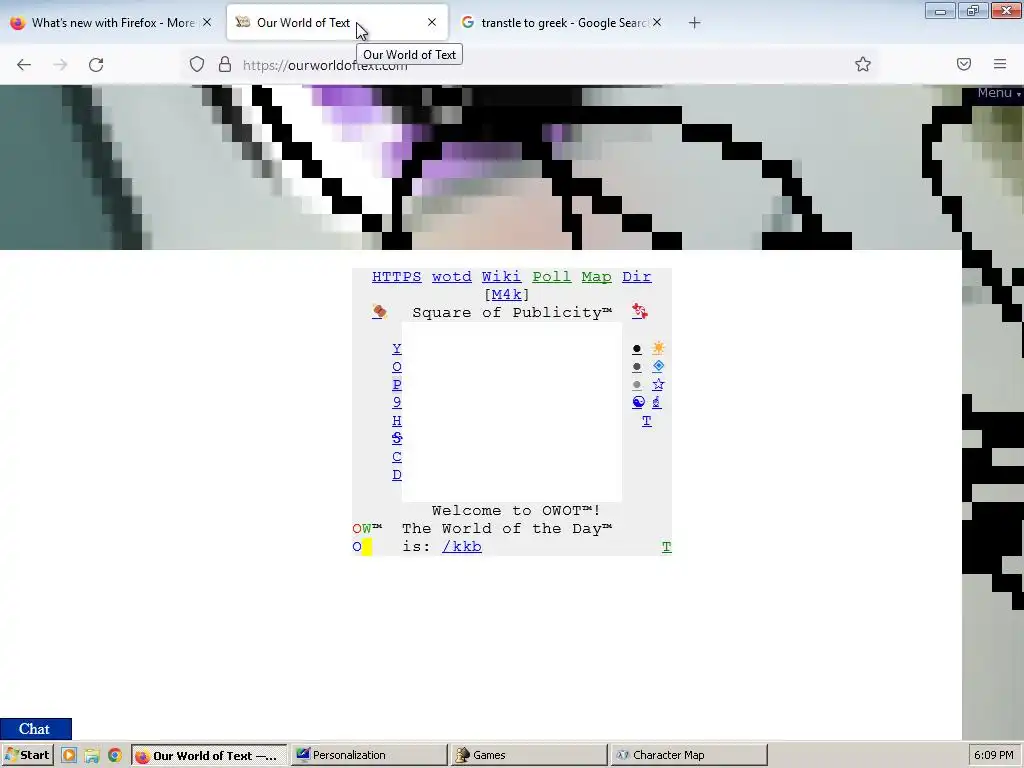
Task: Click the blue T link below microscope
Action: pos(647,421)
